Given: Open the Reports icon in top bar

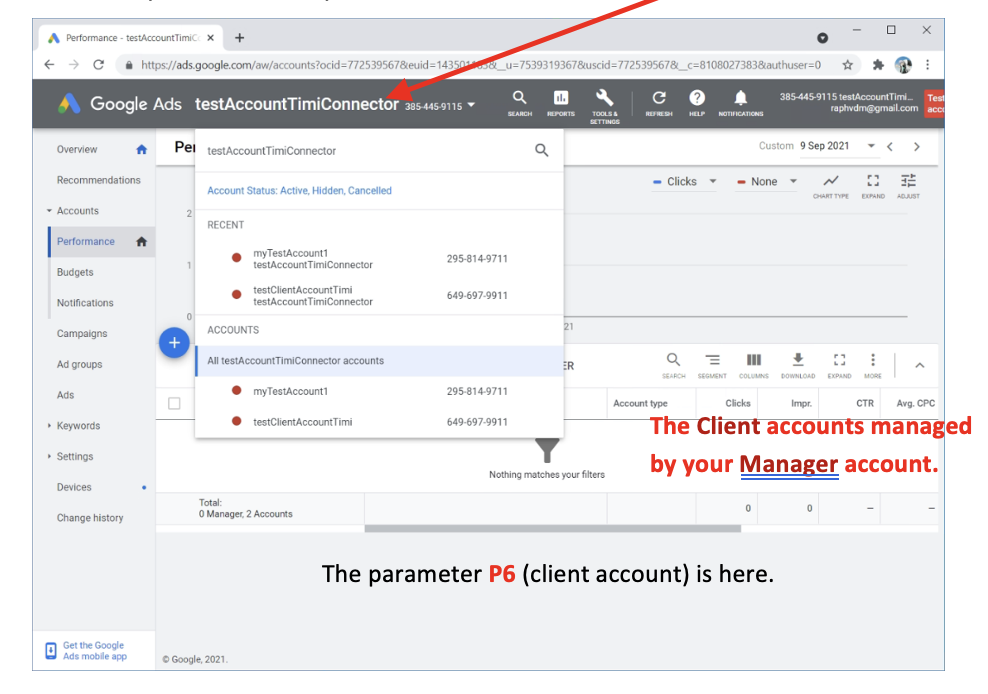Looking at the screenshot, I should (x=561, y=100).
